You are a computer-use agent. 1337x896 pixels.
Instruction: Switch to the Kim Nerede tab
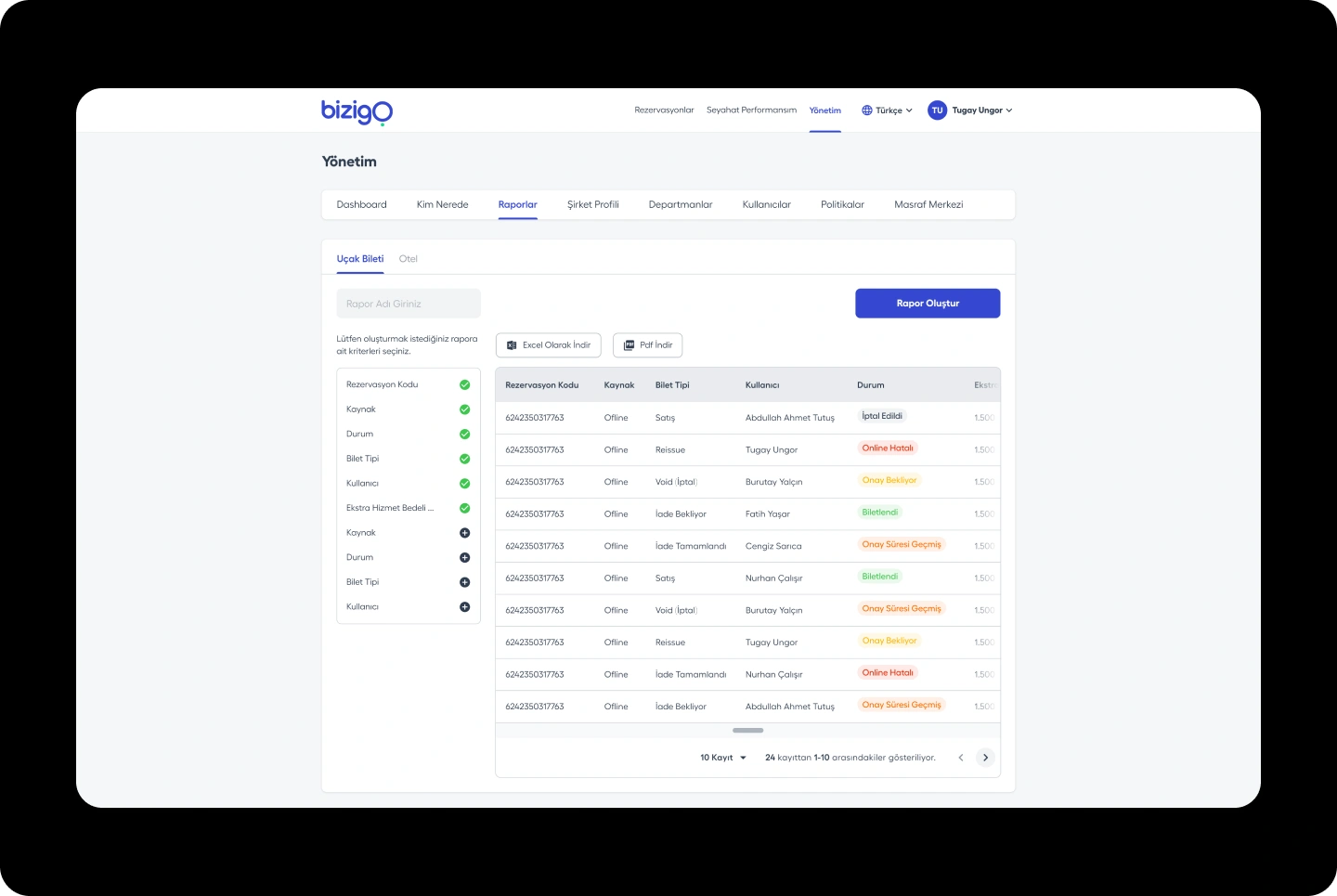442,204
